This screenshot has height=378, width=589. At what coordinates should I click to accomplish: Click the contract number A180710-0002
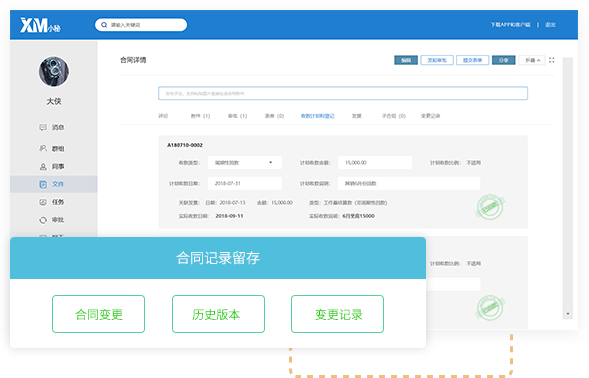(185, 145)
